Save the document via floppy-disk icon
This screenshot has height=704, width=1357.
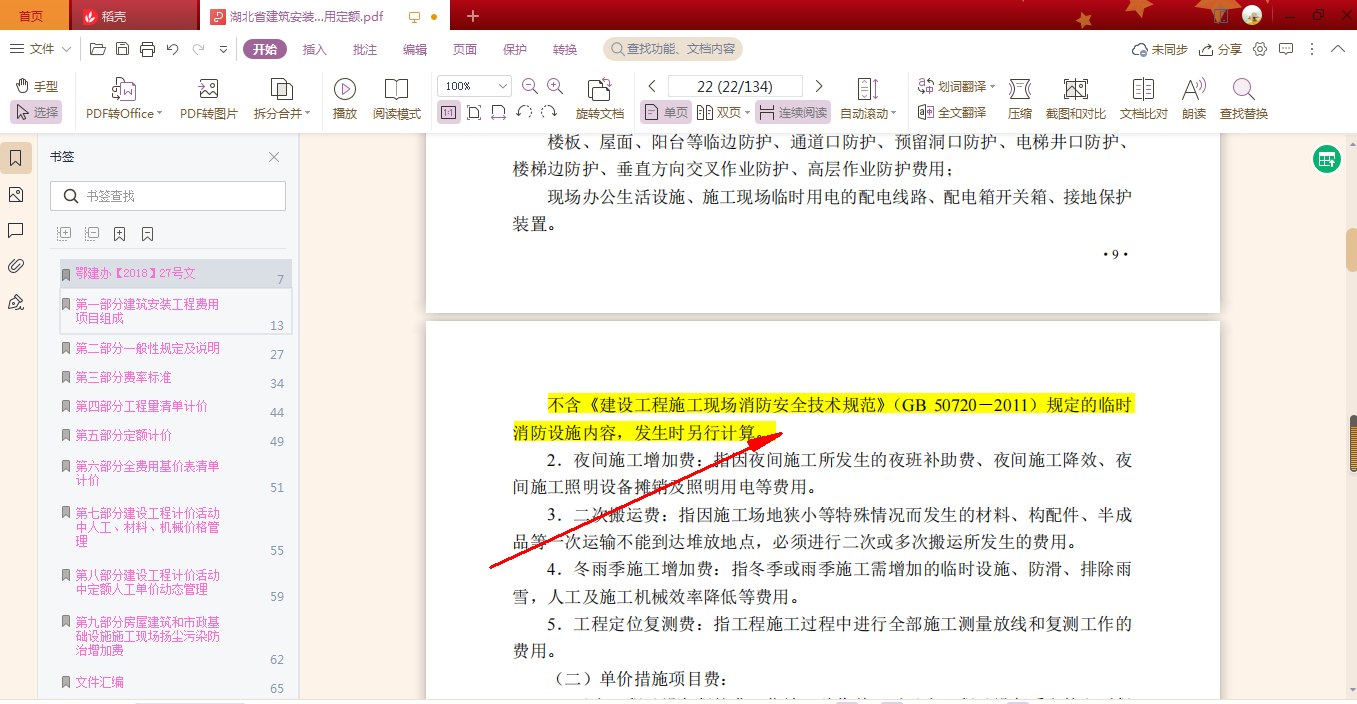(122, 49)
